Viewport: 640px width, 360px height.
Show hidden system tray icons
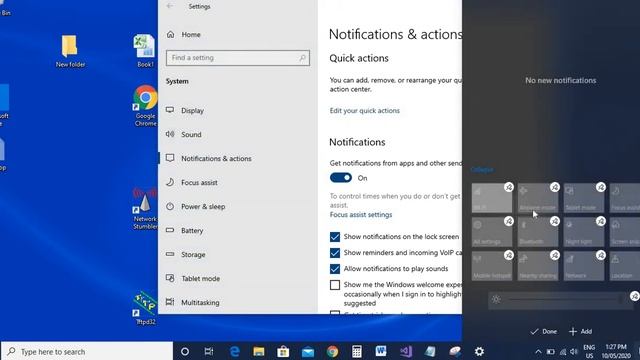point(538,351)
